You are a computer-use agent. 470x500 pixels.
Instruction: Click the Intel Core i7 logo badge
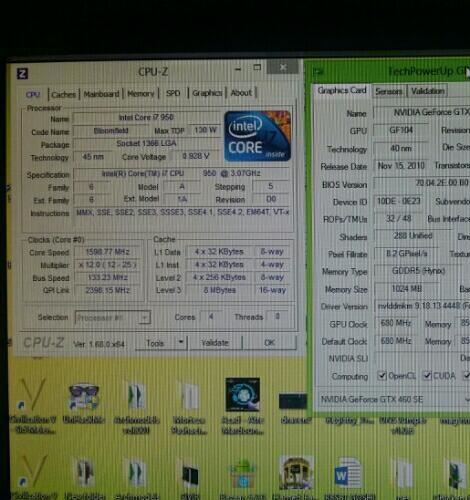click(257, 136)
